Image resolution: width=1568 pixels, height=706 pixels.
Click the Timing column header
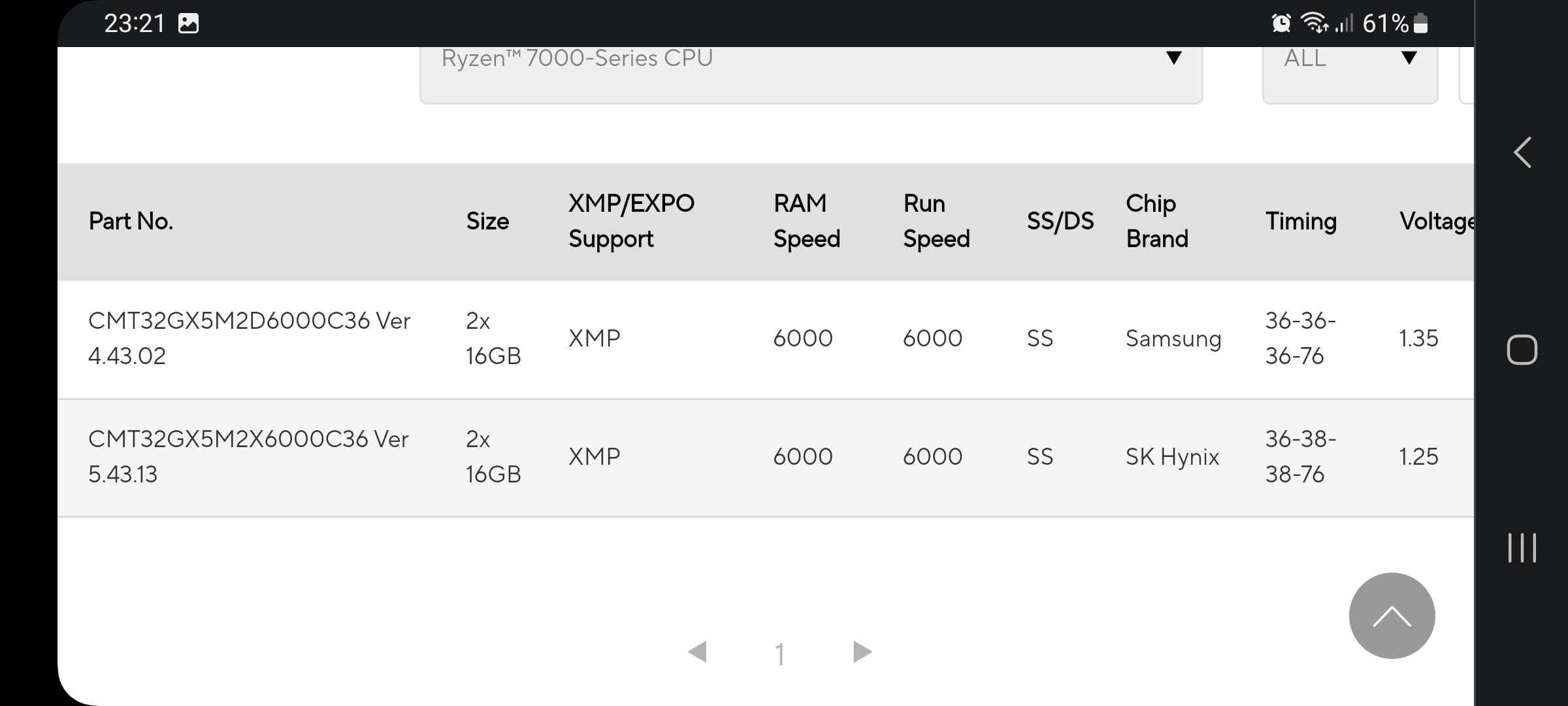point(1301,222)
